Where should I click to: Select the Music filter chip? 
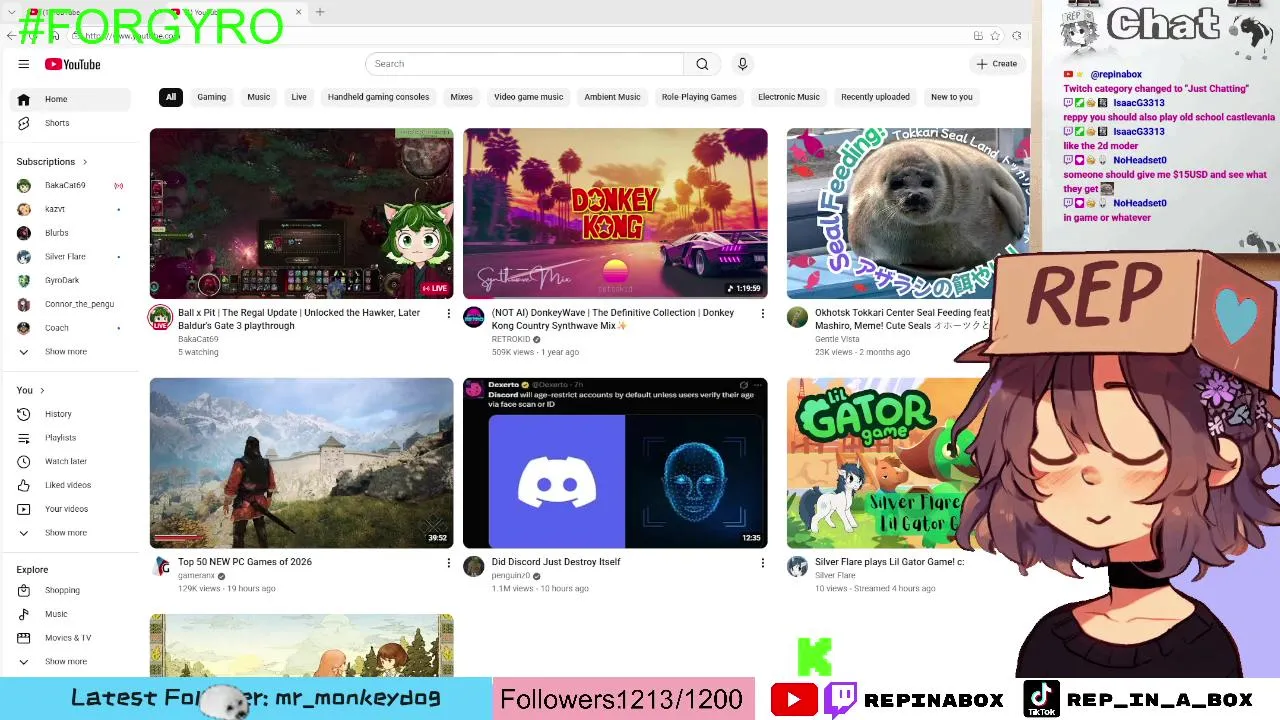pos(259,97)
